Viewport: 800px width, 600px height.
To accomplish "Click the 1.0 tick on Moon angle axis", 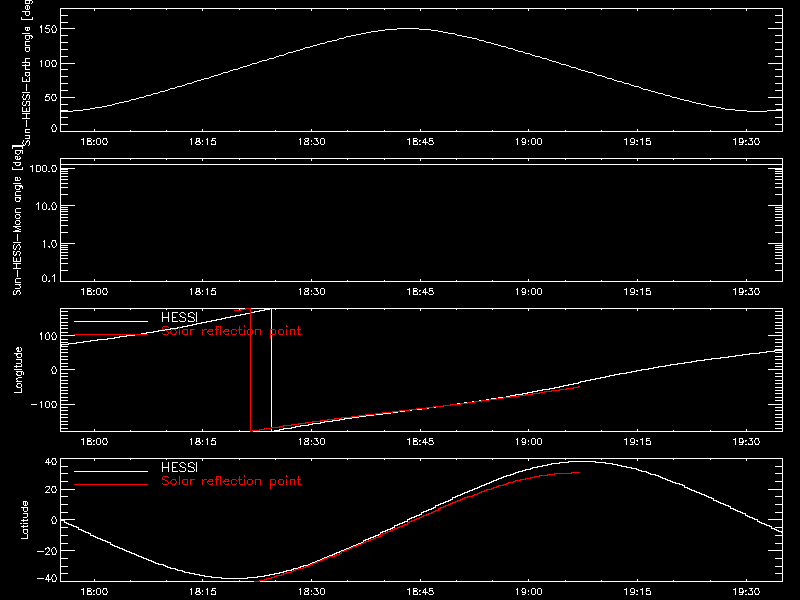I will (x=49, y=244).
